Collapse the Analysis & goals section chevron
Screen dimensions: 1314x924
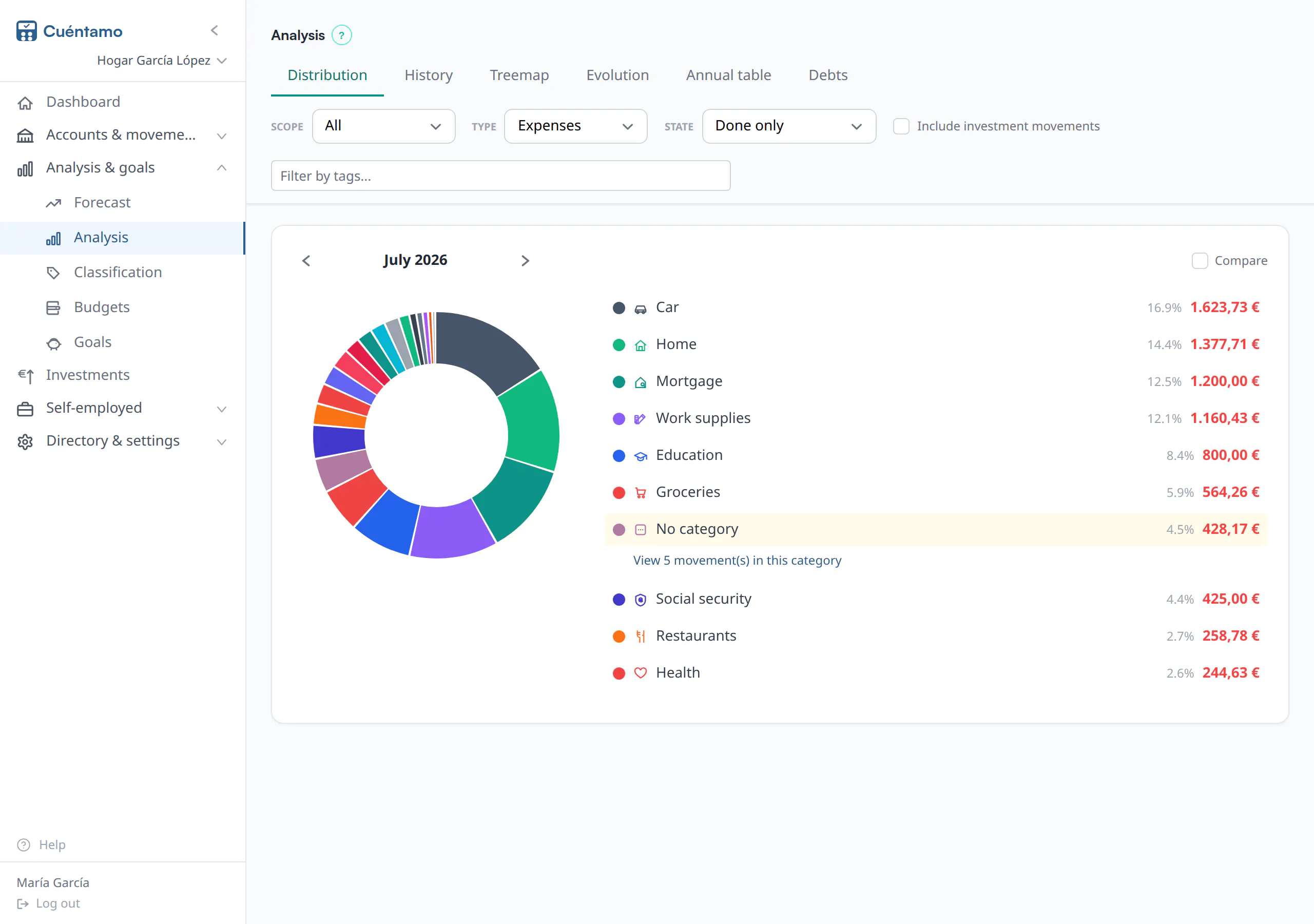(x=221, y=168)
